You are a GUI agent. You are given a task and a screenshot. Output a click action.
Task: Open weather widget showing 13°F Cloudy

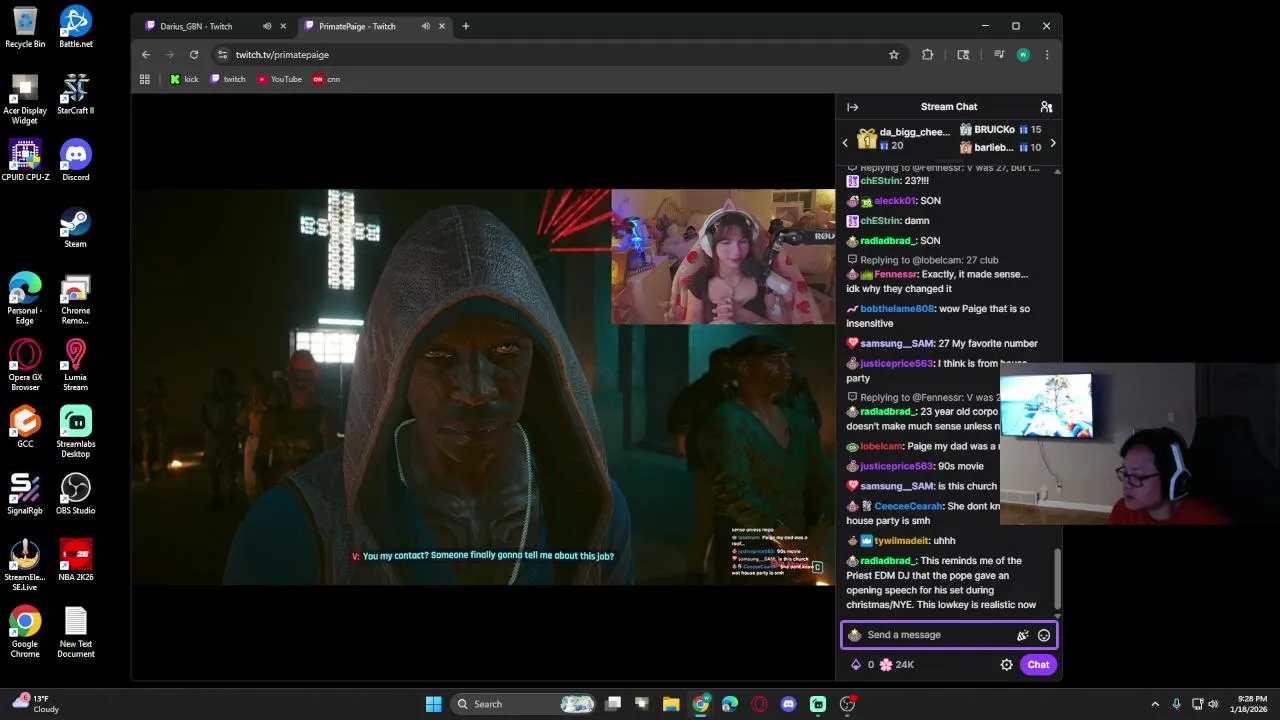[35, 704]
